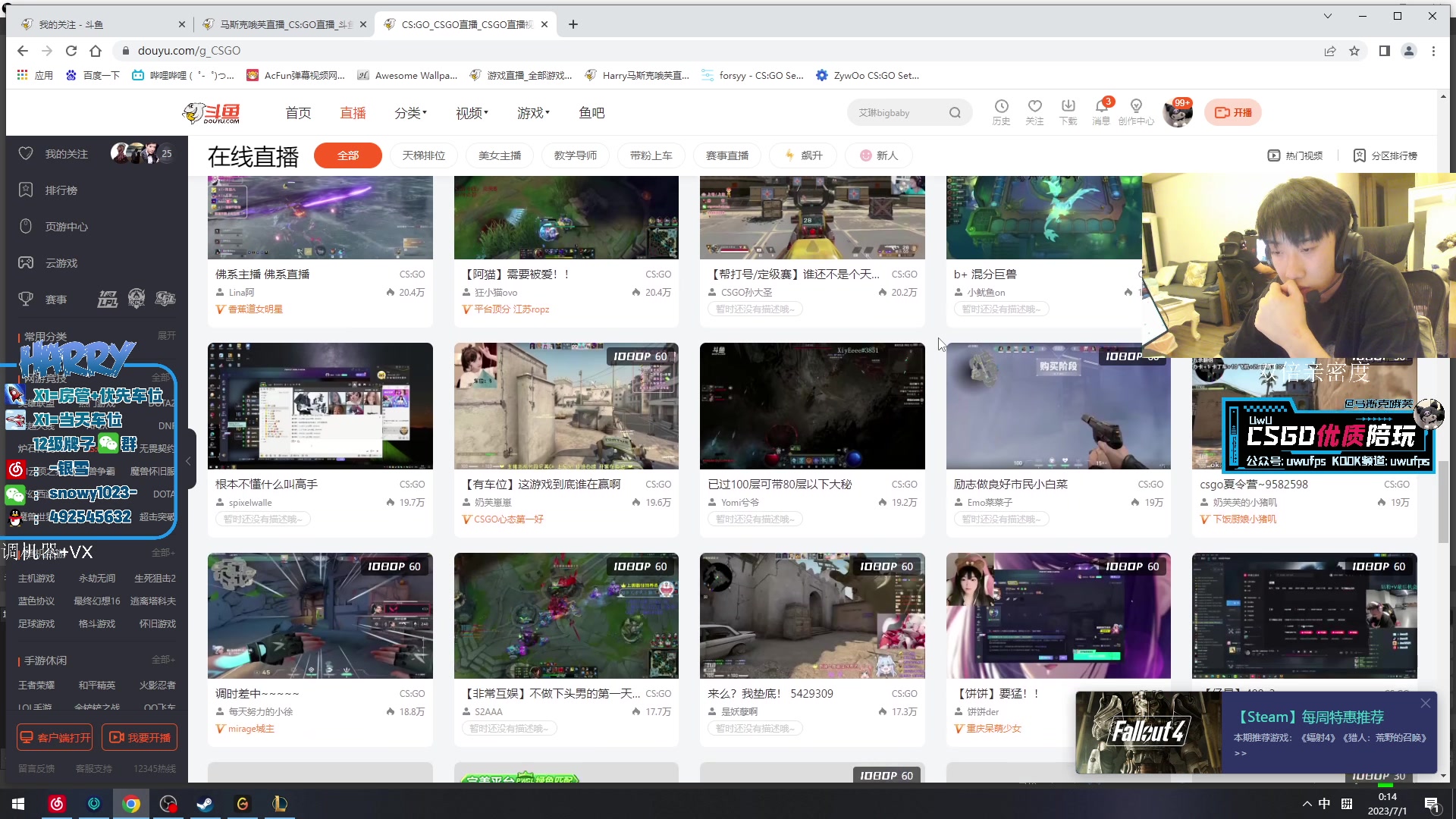Image resolution: width=1456 pixels, height=819 pixels.
Task: Expand the 视频 dropdown menu
Action: point(472,113)
